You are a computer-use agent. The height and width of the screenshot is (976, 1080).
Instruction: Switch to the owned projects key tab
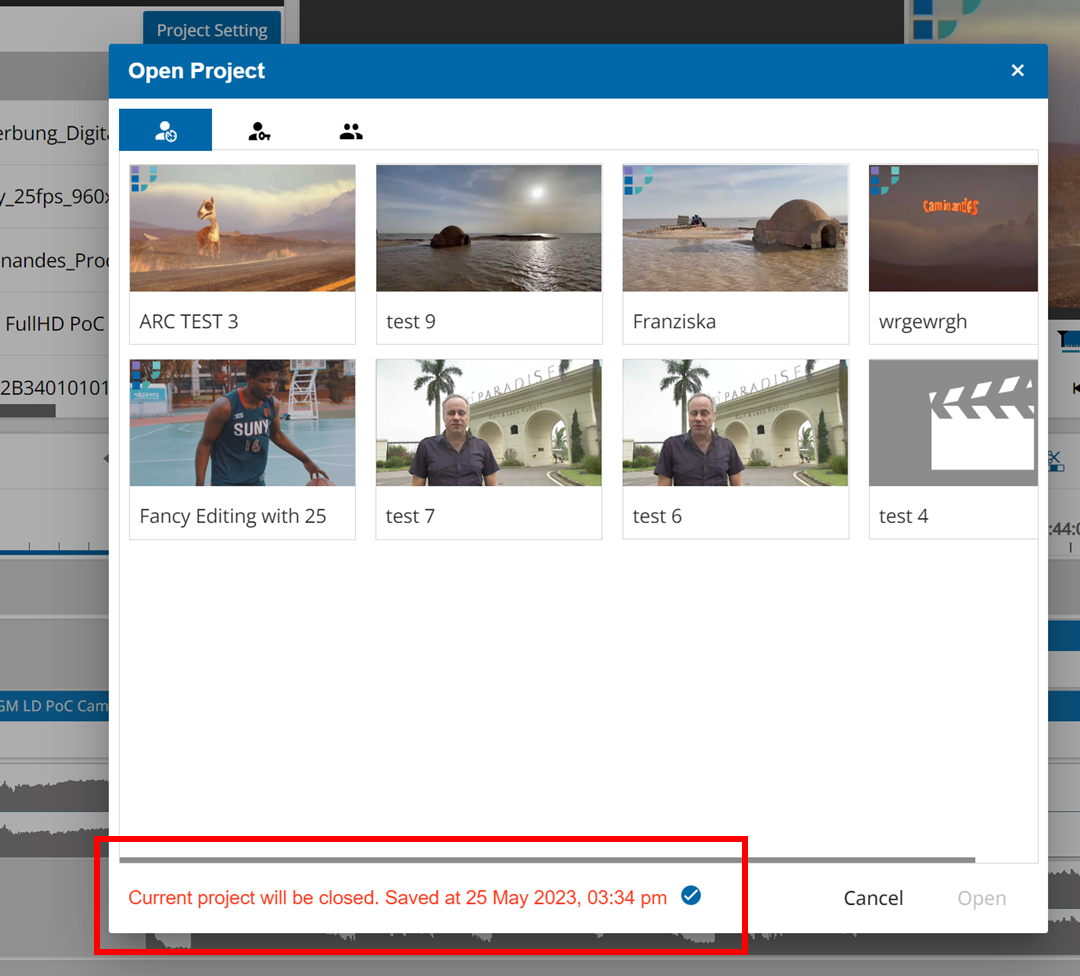tap(259, 130)
